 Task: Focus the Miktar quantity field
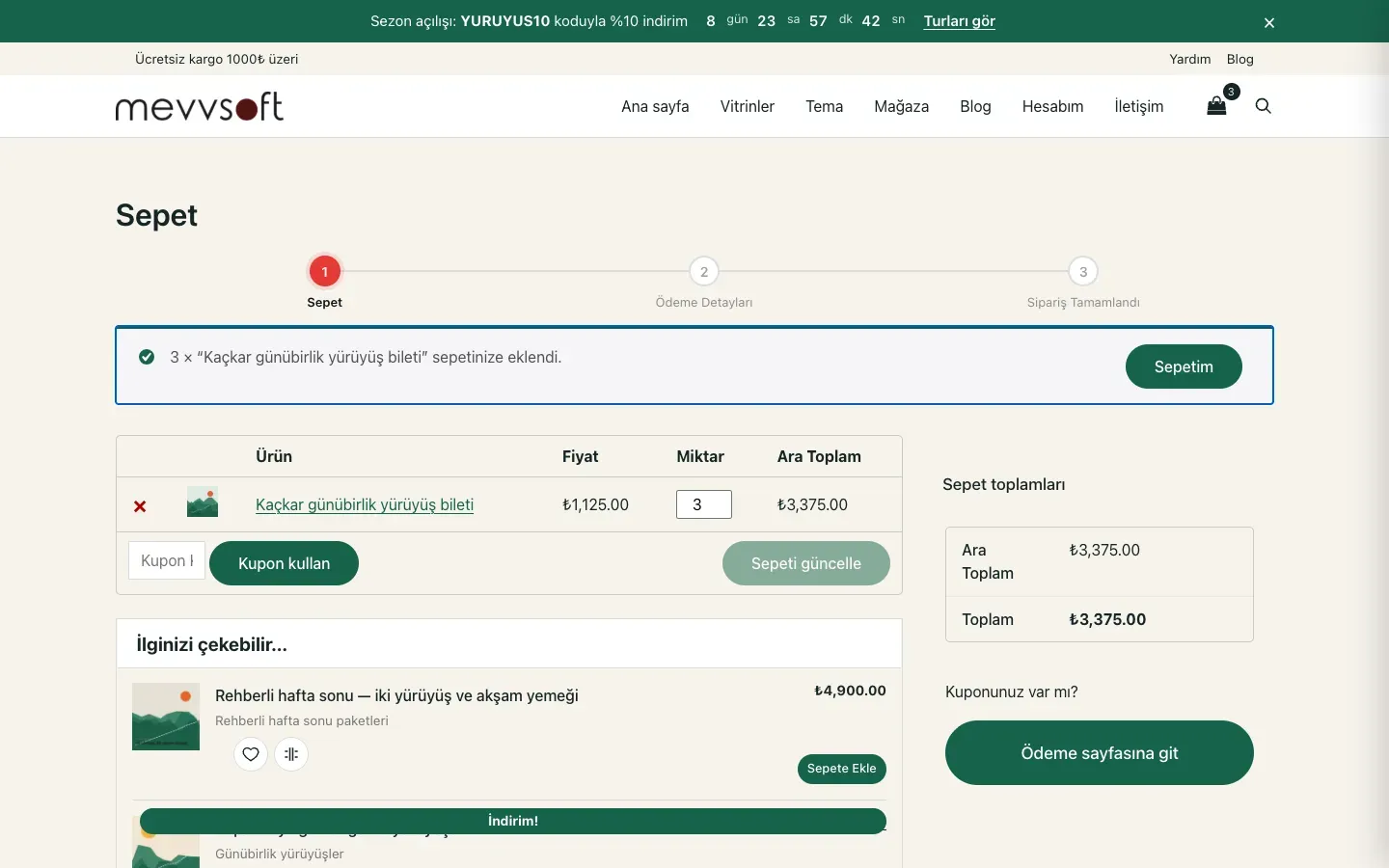pyautogui.click(x=704, y=504)
